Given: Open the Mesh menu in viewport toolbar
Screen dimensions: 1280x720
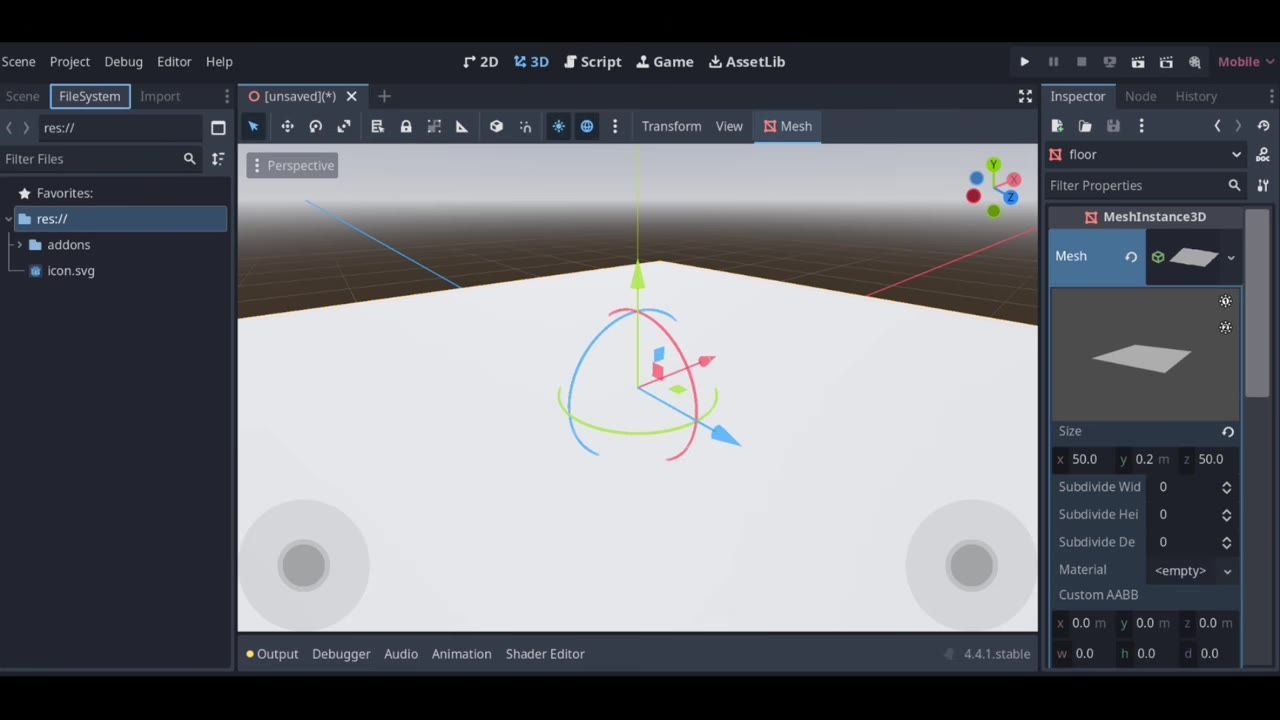Looking at the screenshot, I should [x=787, y=126].
